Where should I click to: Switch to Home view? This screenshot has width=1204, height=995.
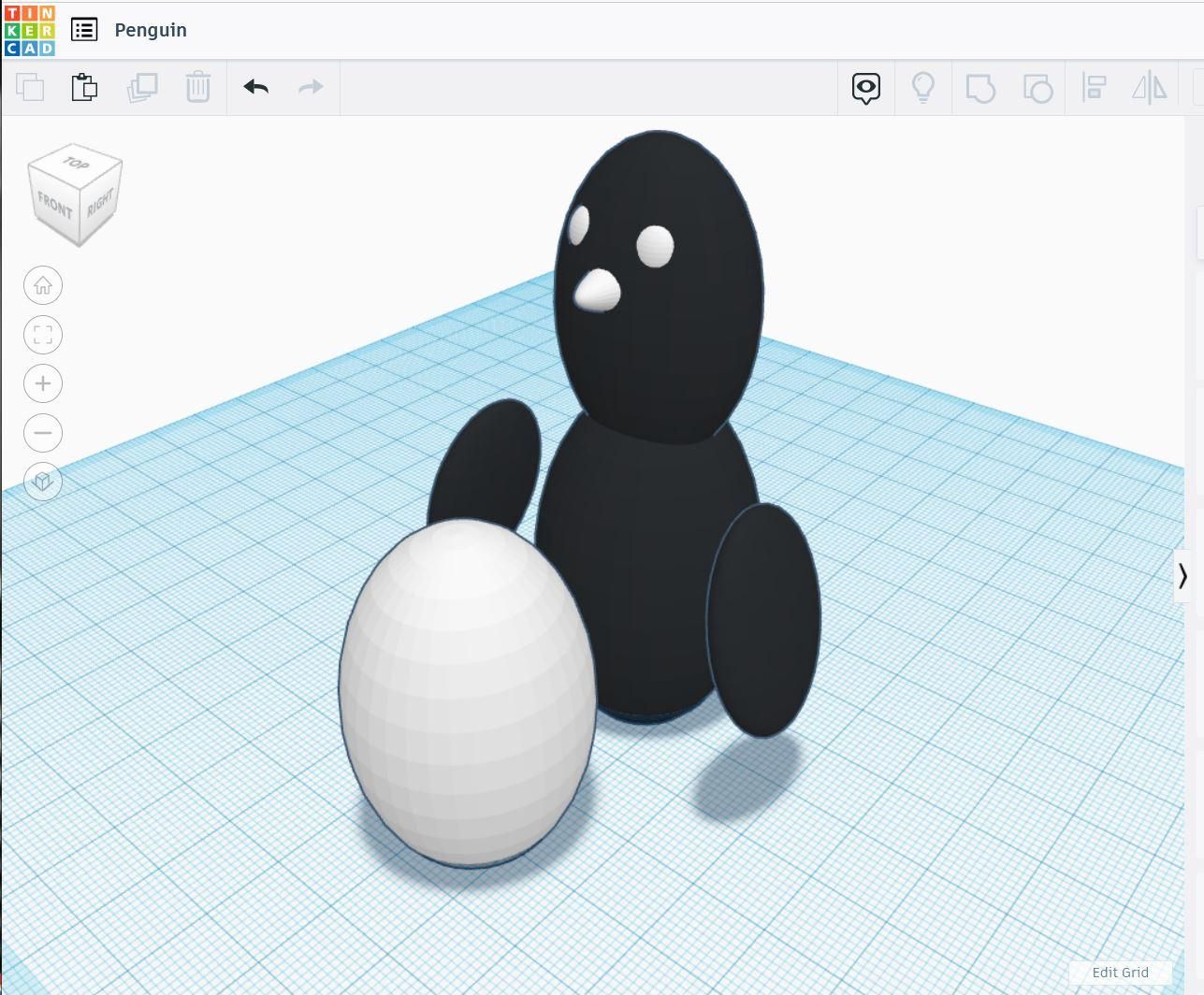[x=42, y=285]
